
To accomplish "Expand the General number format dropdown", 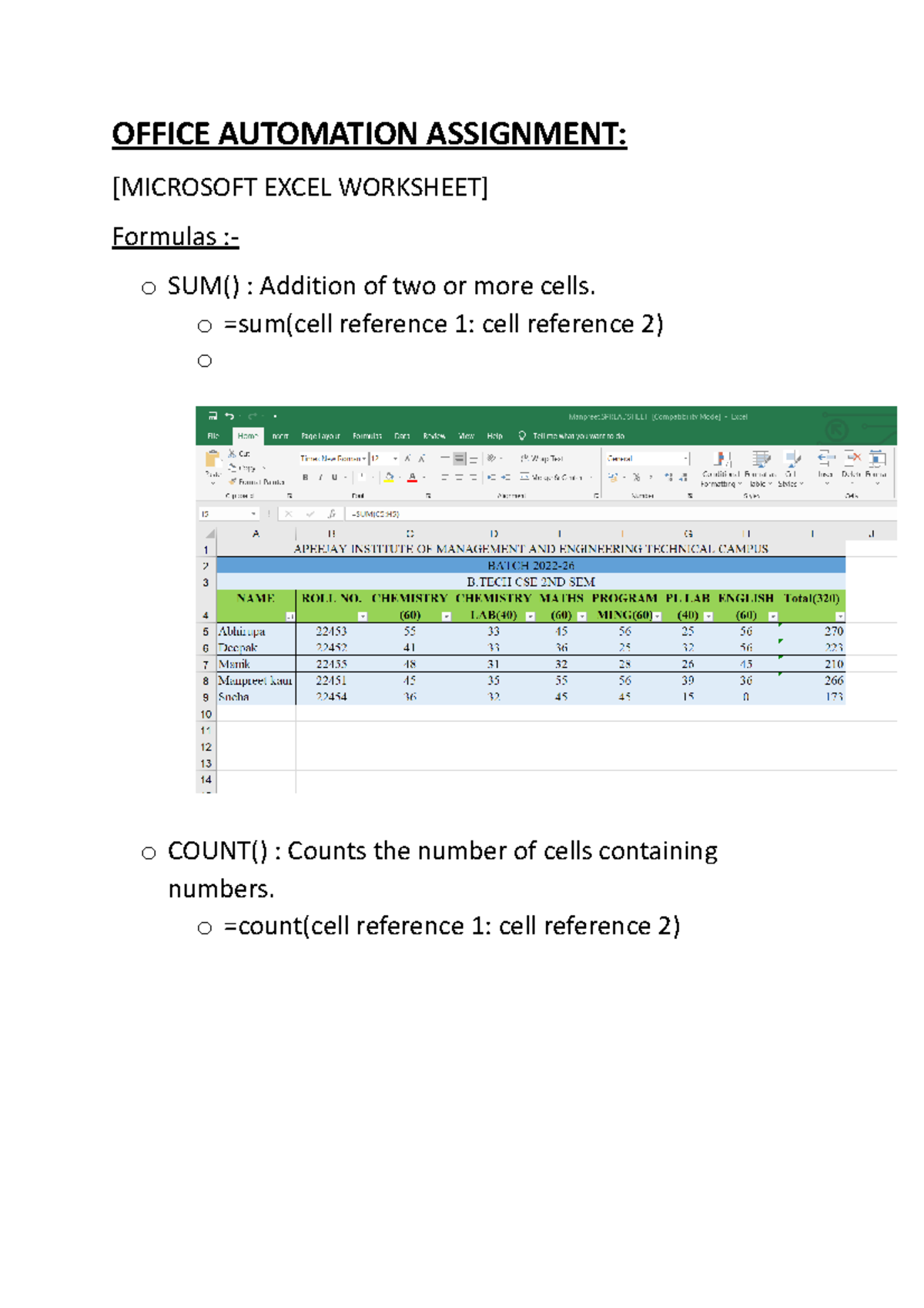I will (685, 458).
